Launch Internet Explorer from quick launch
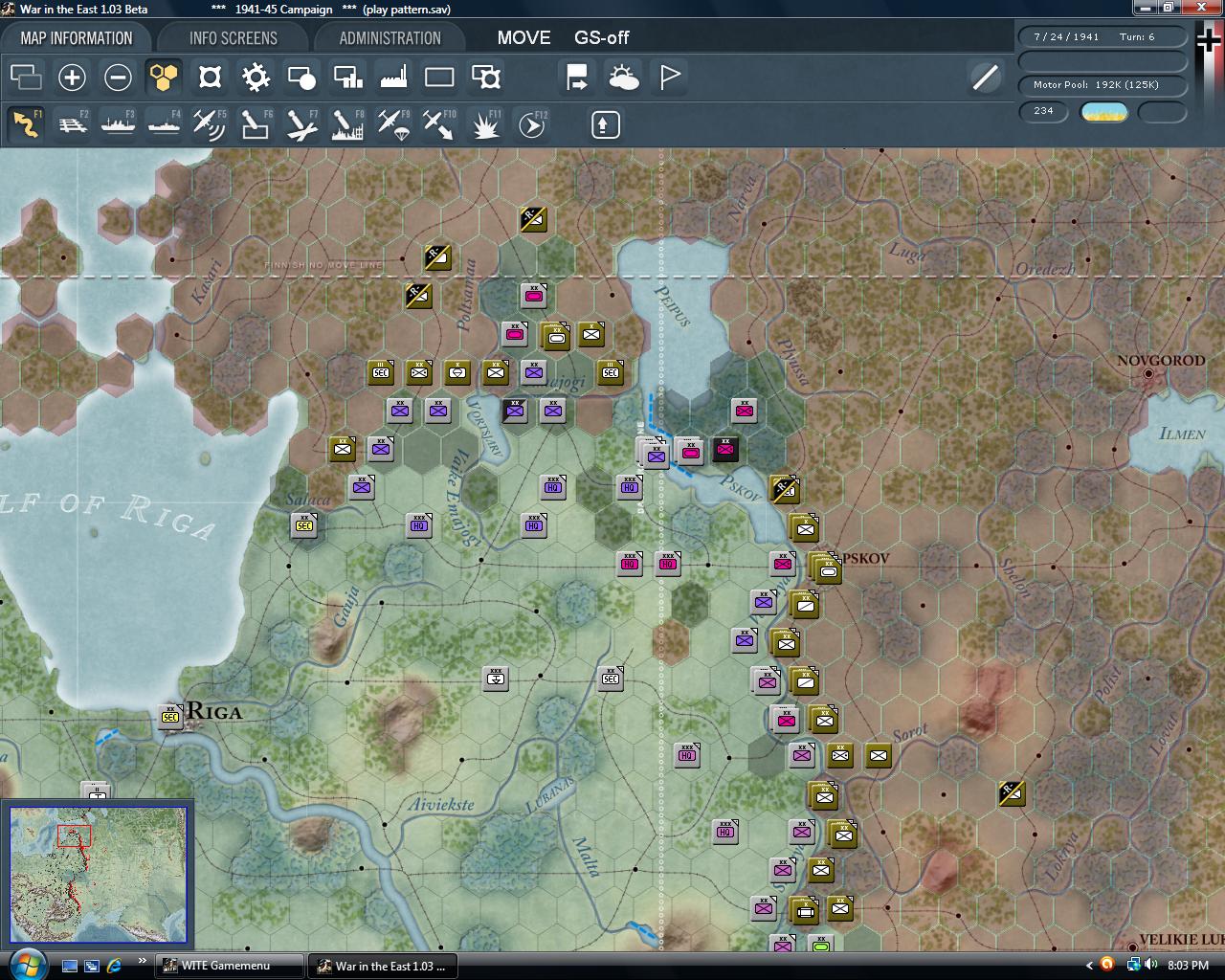Image resolution: width=1225 pixels, height=980 pixels. coord(114,966)
